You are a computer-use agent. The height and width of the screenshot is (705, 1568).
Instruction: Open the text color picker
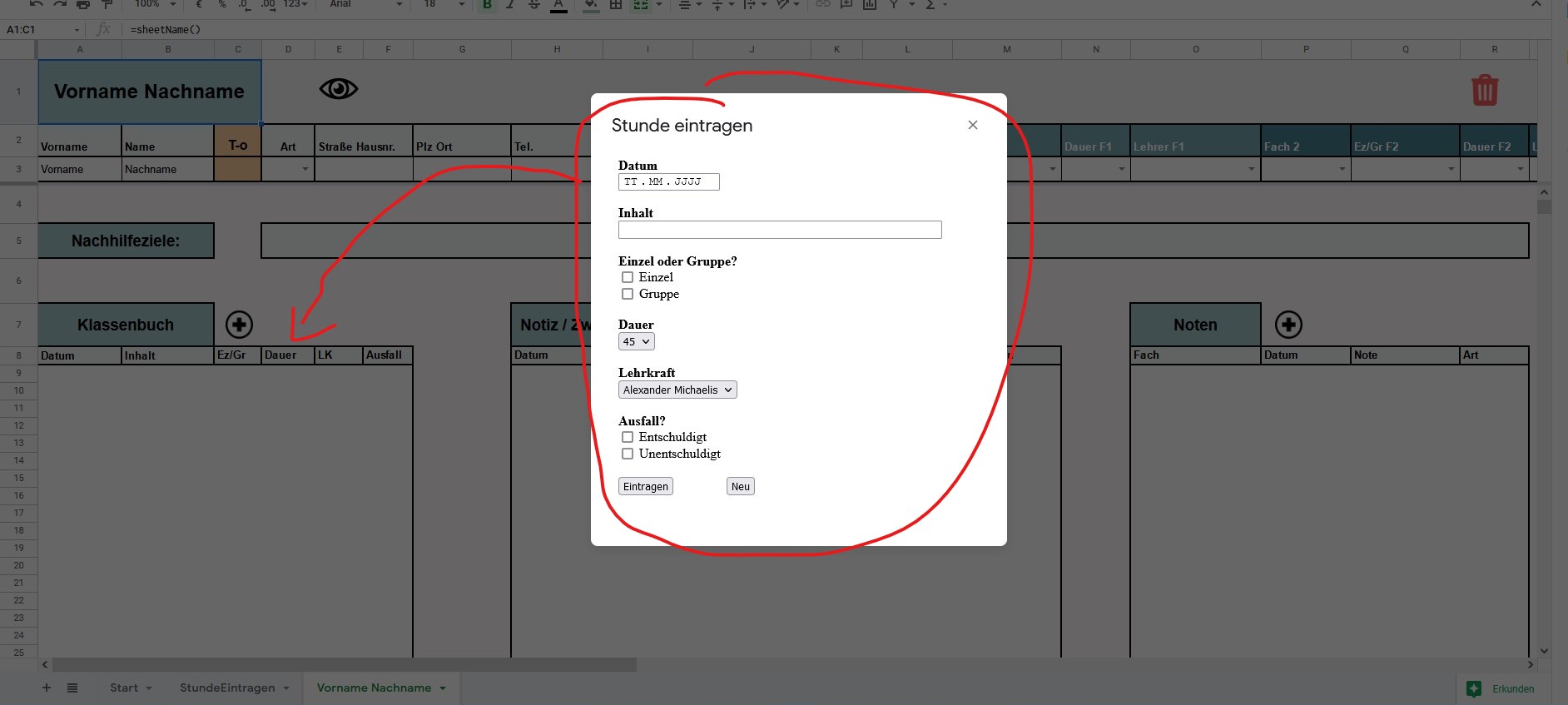(x=558, y=5)
